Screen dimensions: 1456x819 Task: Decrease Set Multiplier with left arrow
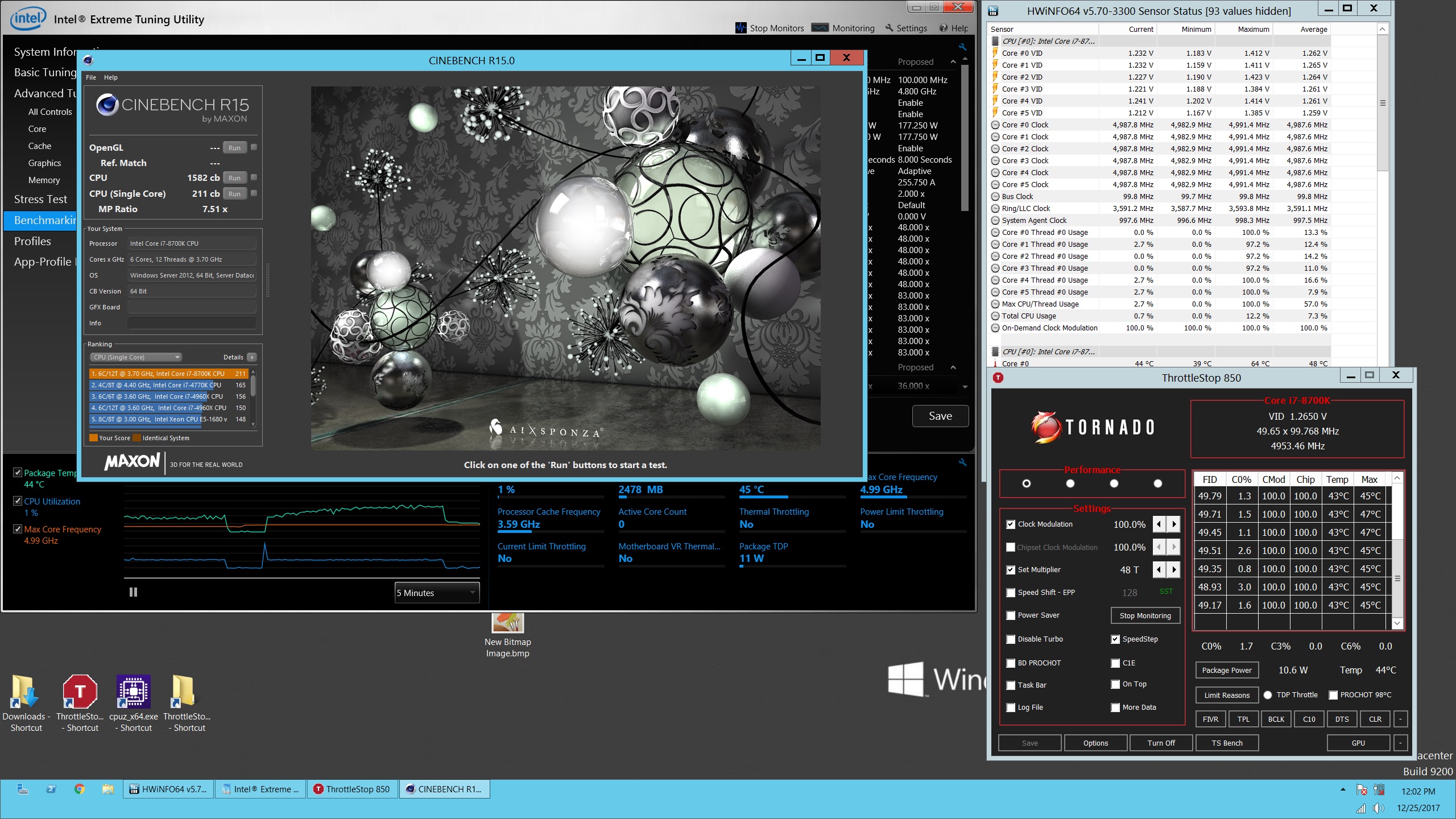[x=1159, y=569]
